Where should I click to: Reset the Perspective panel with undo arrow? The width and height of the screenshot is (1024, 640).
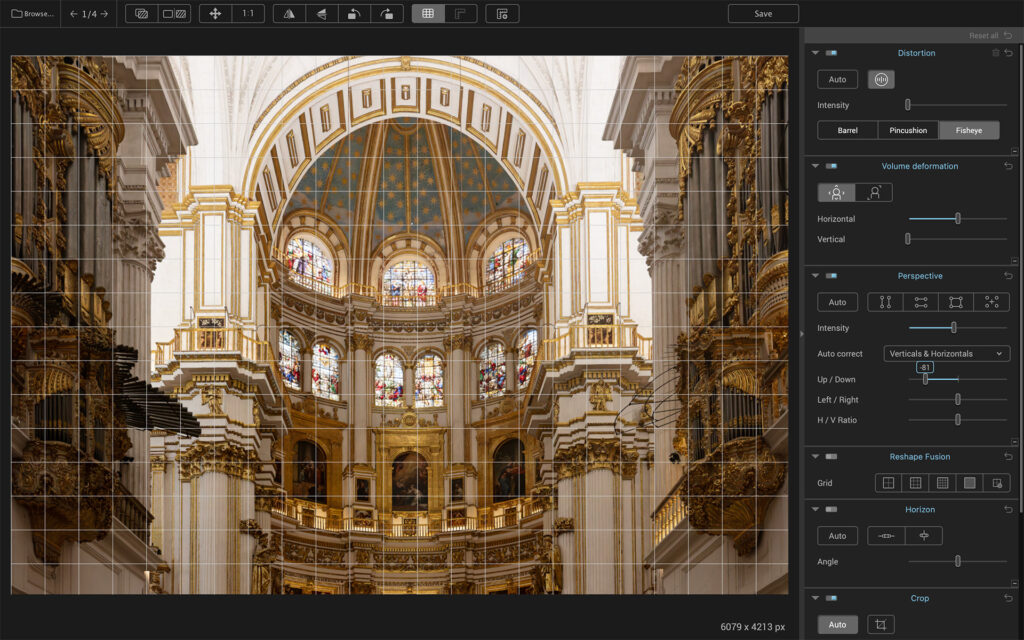click(1008, 276)
